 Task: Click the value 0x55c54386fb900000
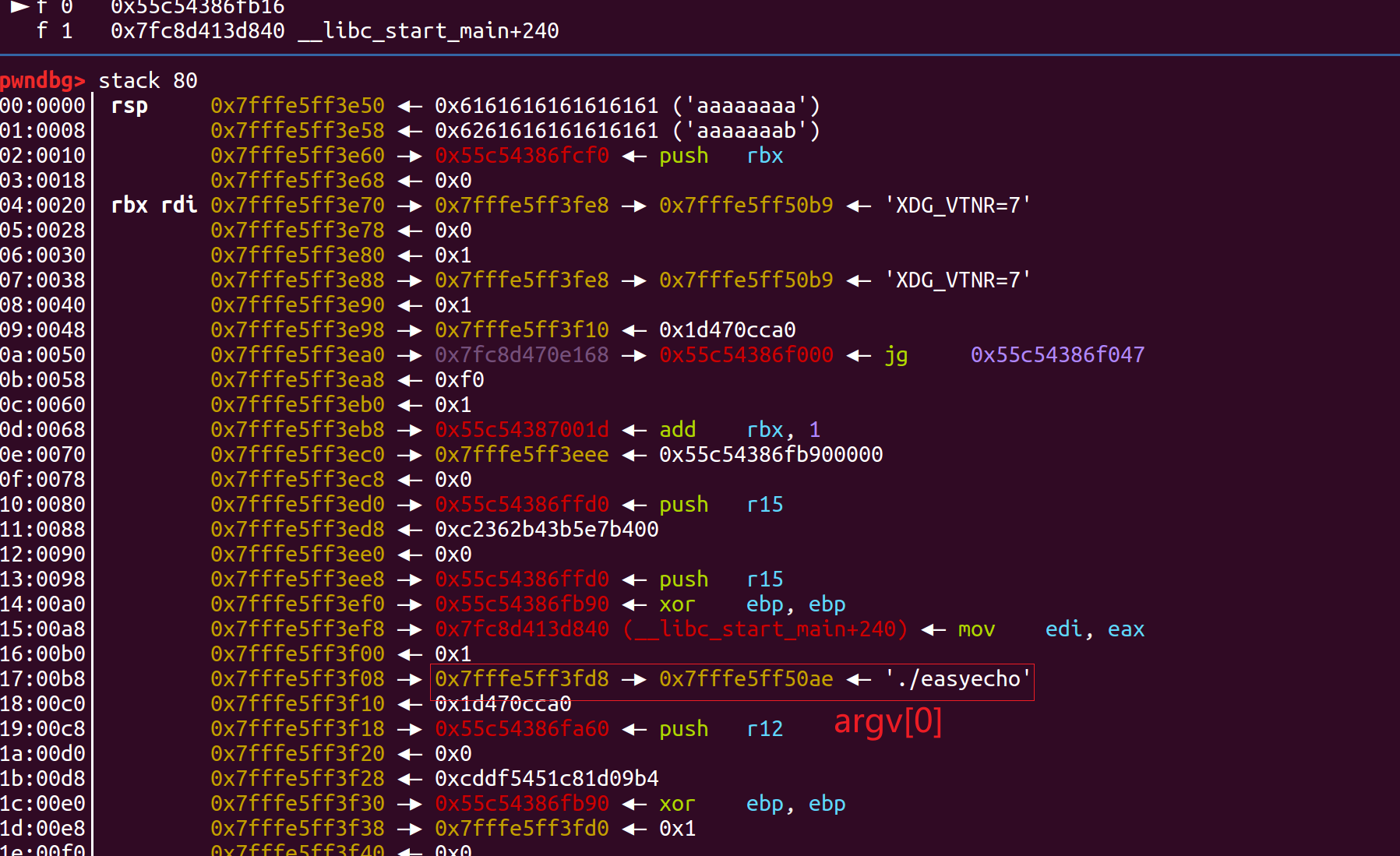[x=771, y=454]
